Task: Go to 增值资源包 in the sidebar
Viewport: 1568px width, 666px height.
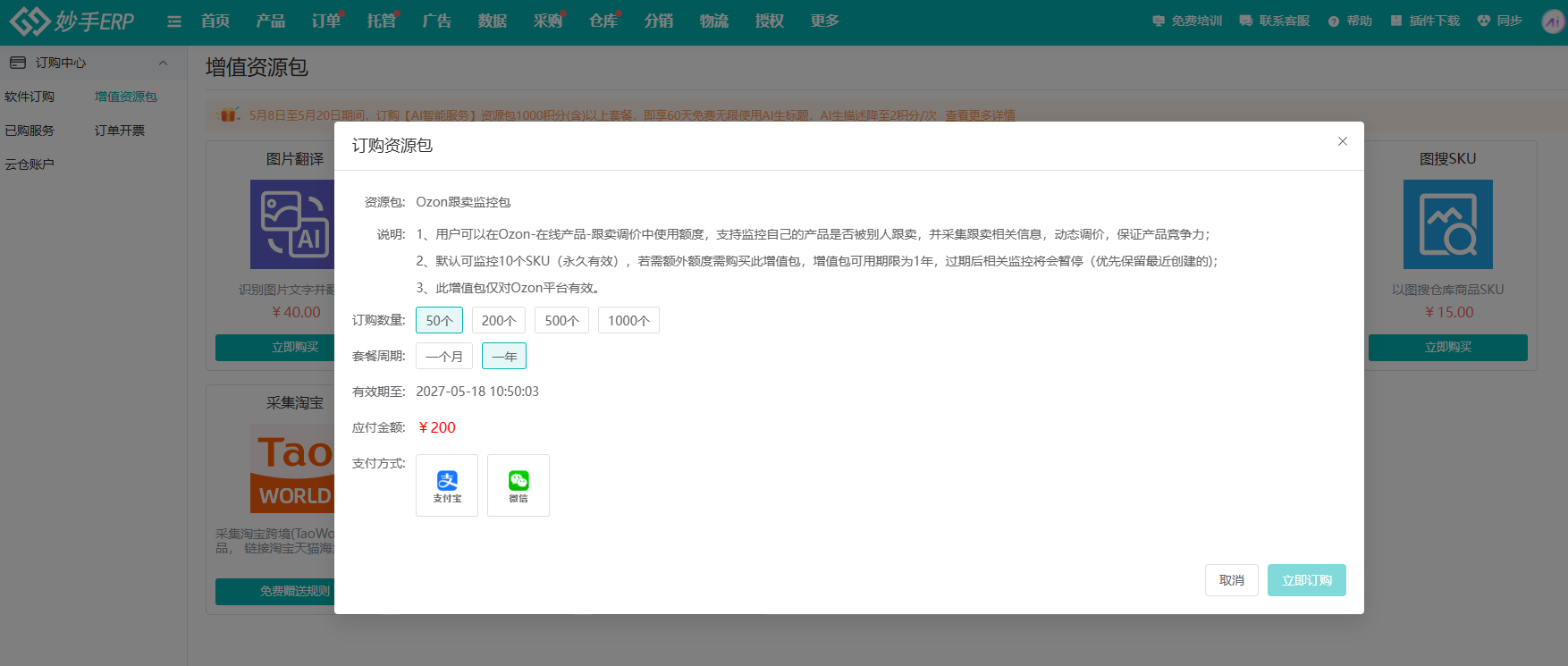Action: (126, 97)
